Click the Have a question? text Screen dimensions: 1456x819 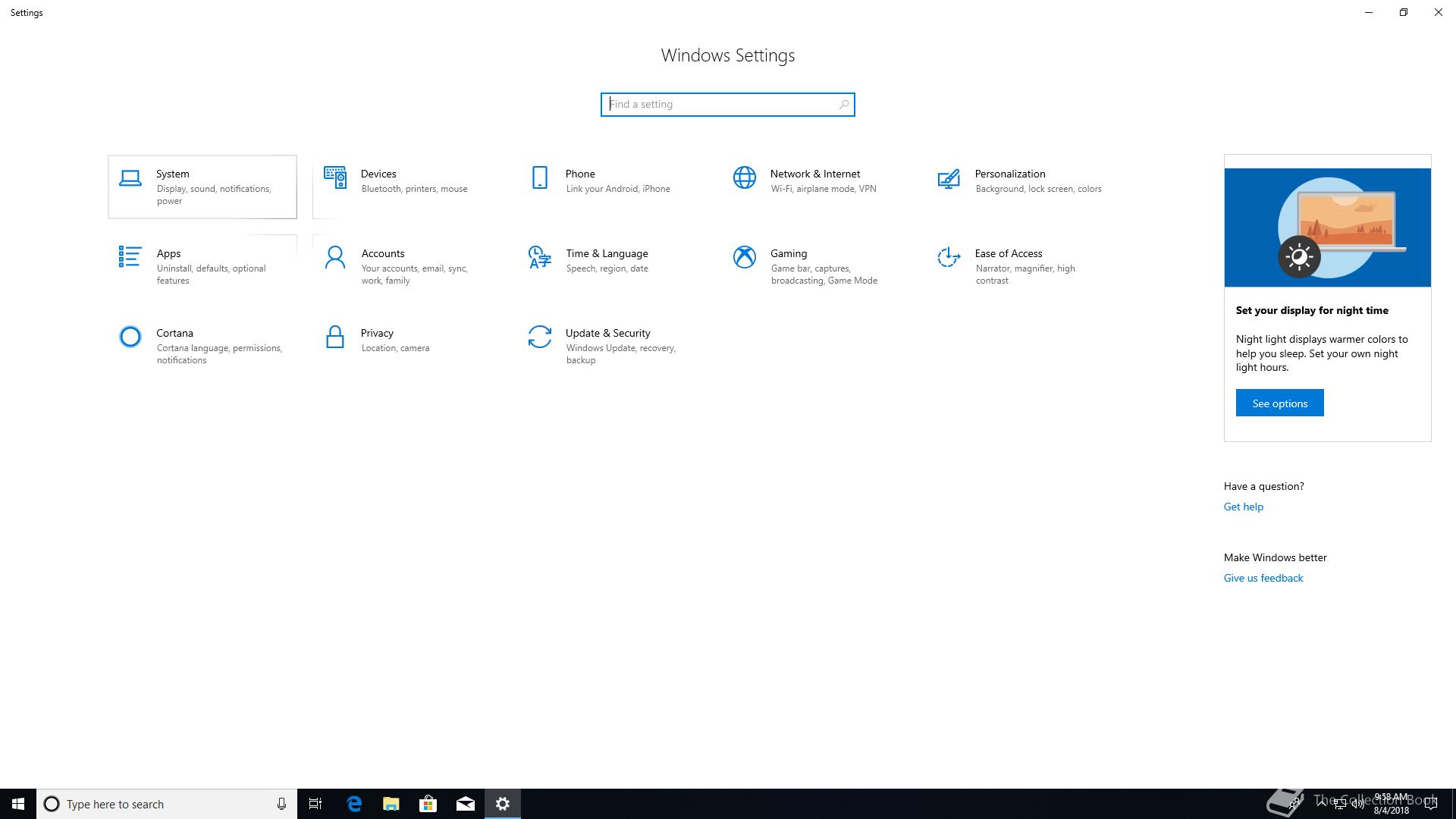[1263, 486]
